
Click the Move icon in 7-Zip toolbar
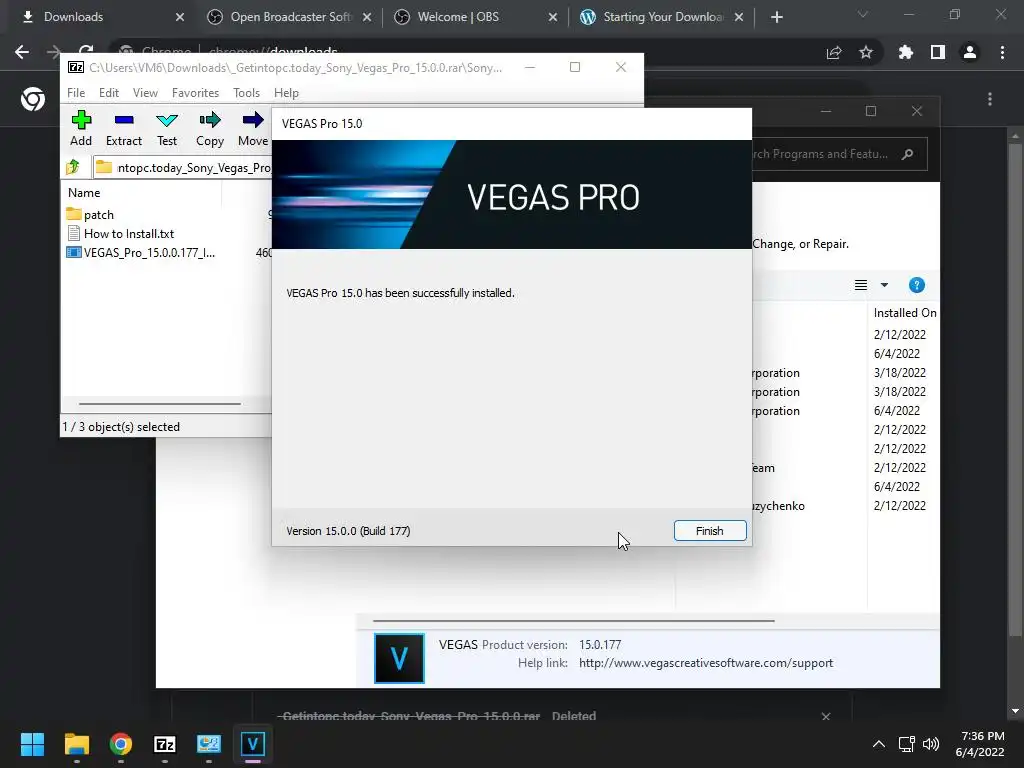253,129
